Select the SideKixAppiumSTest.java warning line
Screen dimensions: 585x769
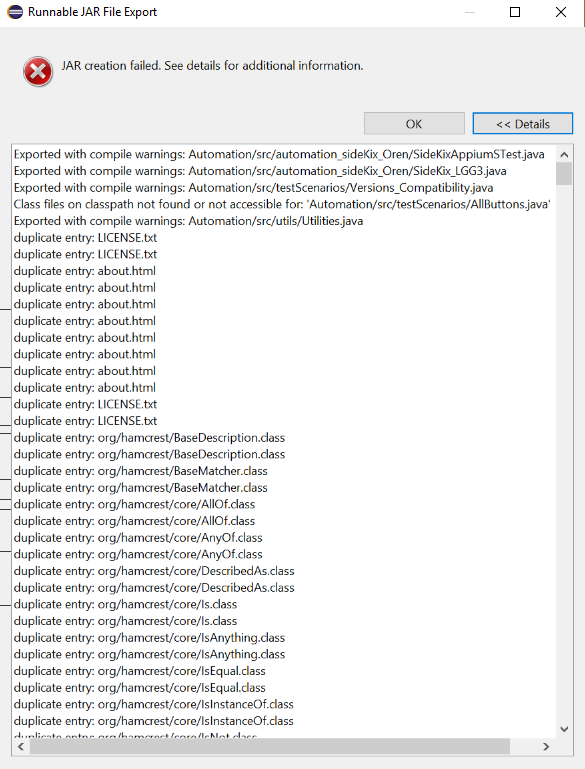click(279, 154)
